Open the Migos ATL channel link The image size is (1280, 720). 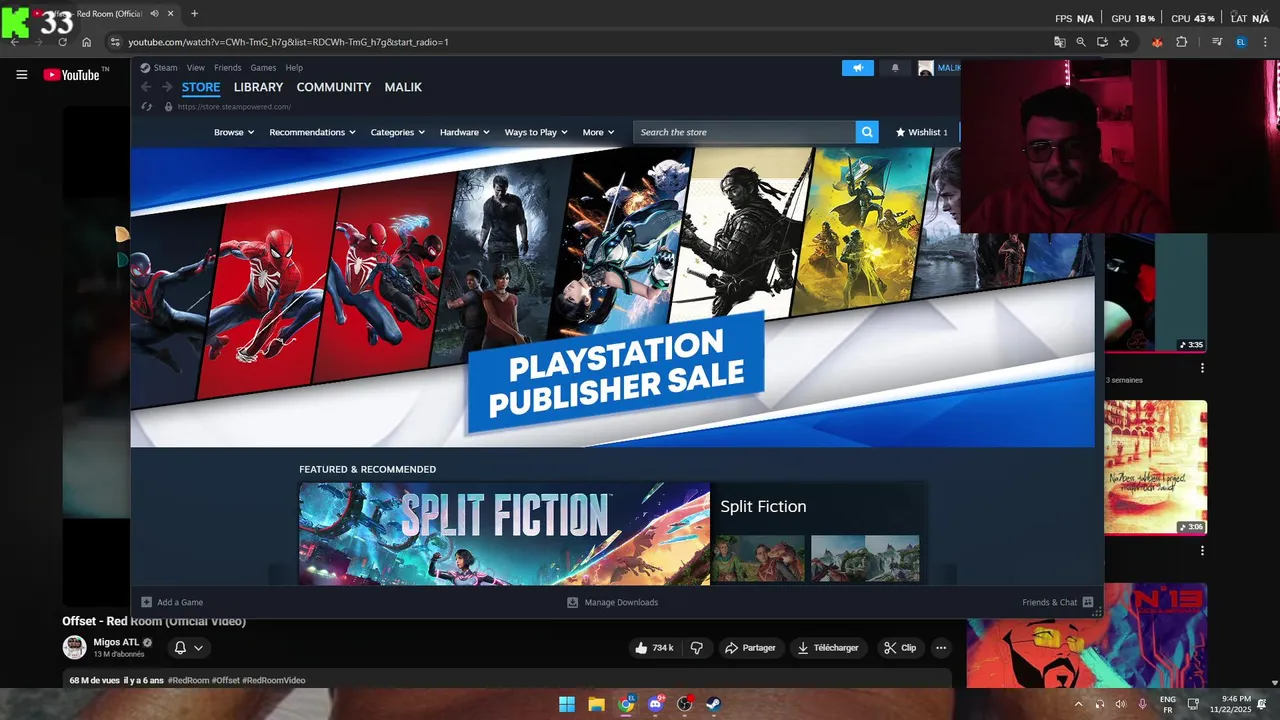coord(116,642)
